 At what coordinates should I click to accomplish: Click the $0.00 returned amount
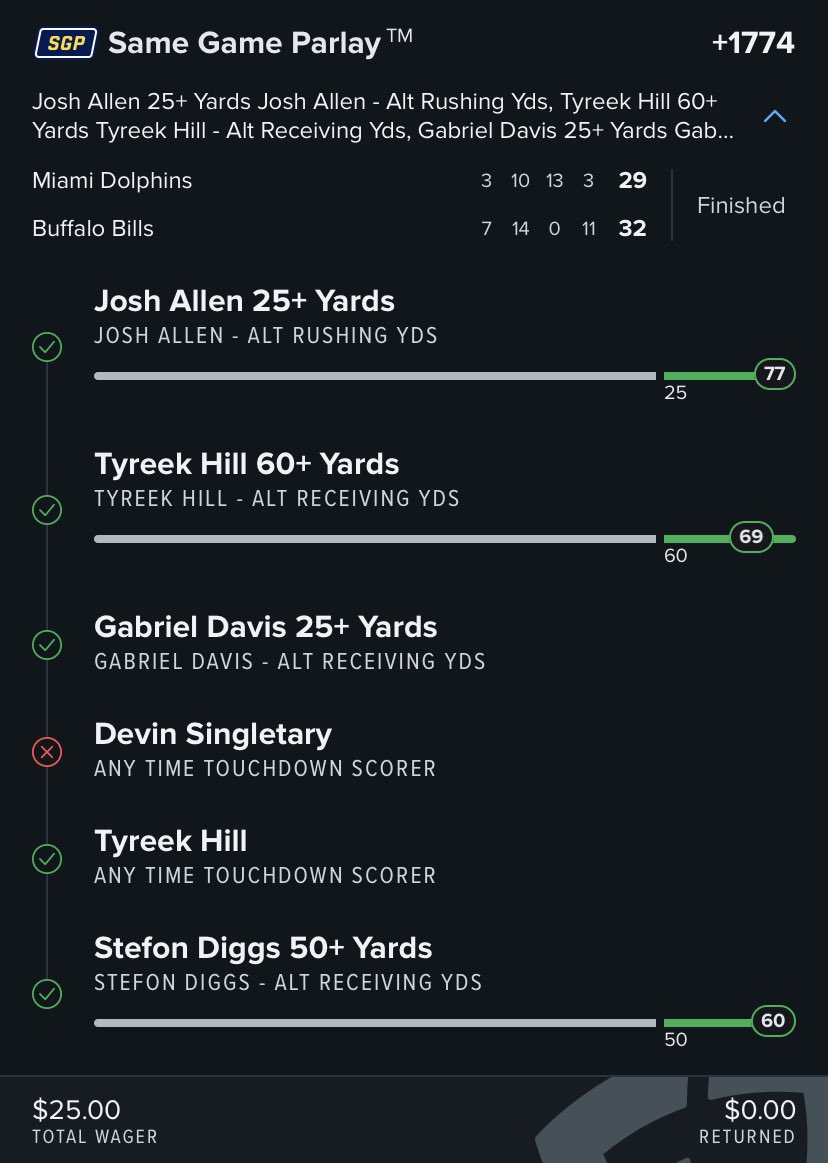pyautogui.click(x=760, y=1110)
